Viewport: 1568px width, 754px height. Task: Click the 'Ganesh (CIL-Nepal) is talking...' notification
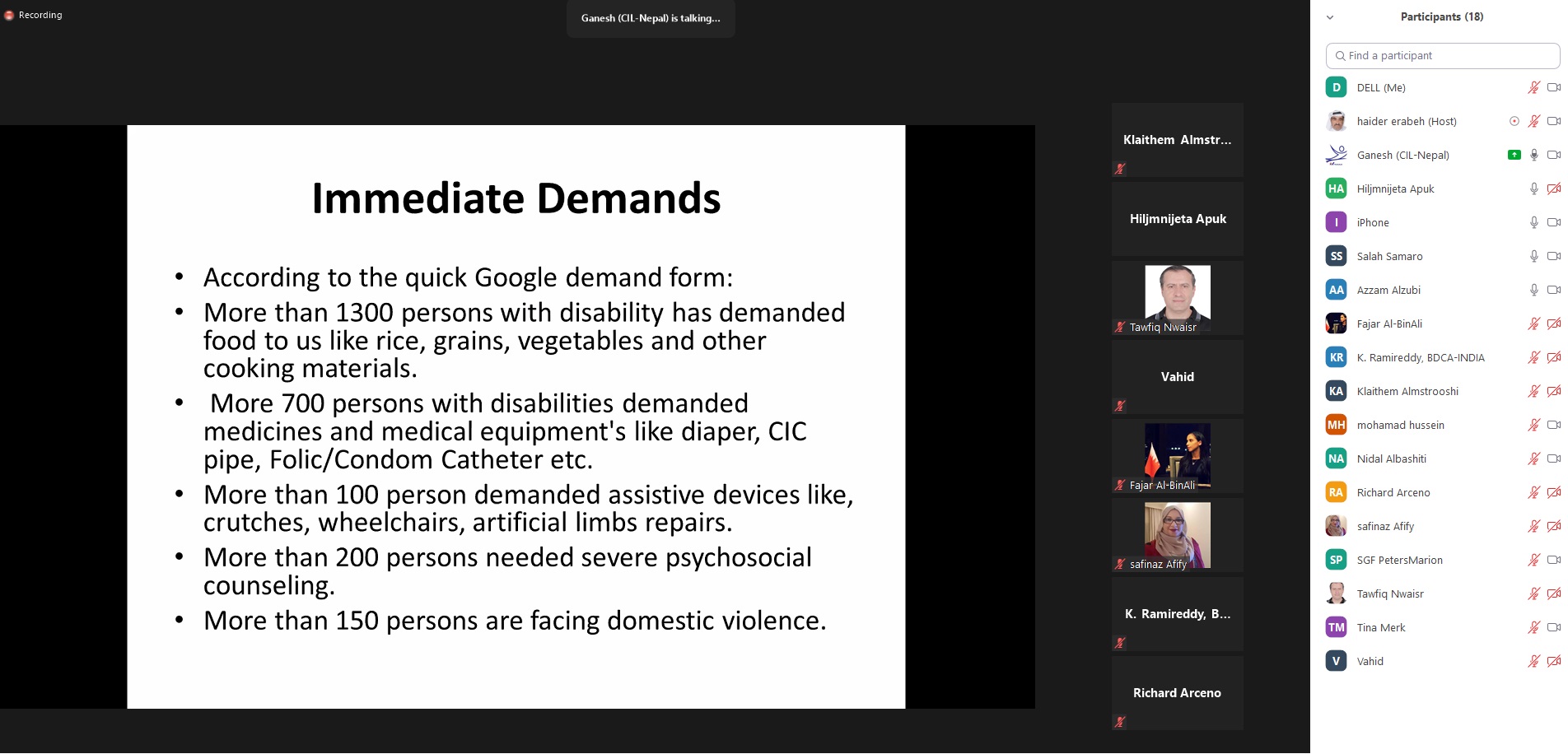(651, 18)
